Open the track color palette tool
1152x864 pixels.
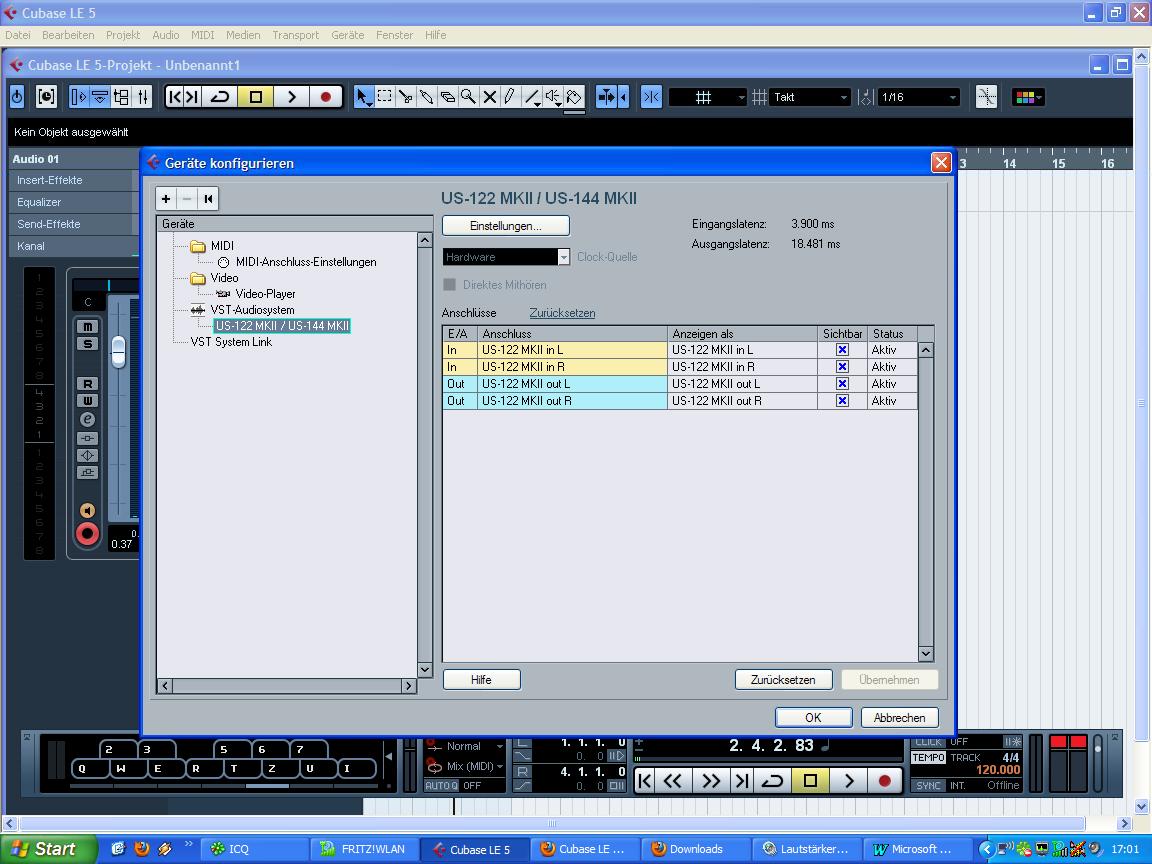point(575,97)
